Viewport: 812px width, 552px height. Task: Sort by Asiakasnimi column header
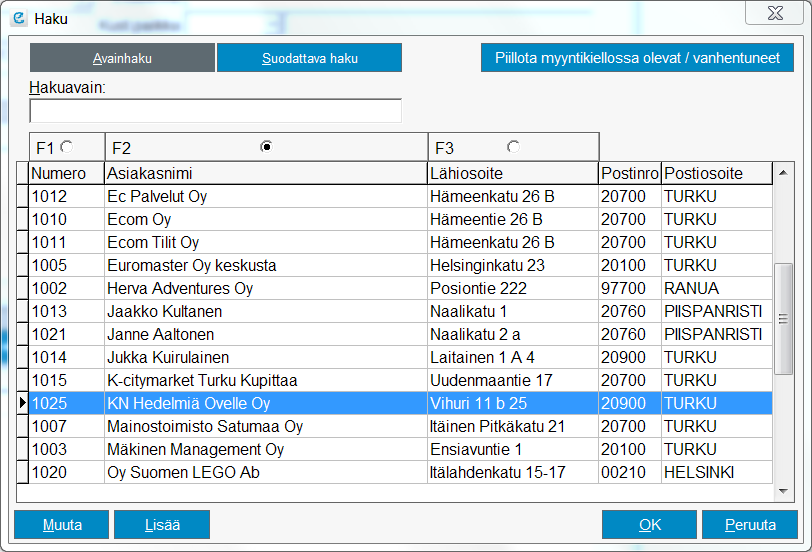(x=266, y=173)
